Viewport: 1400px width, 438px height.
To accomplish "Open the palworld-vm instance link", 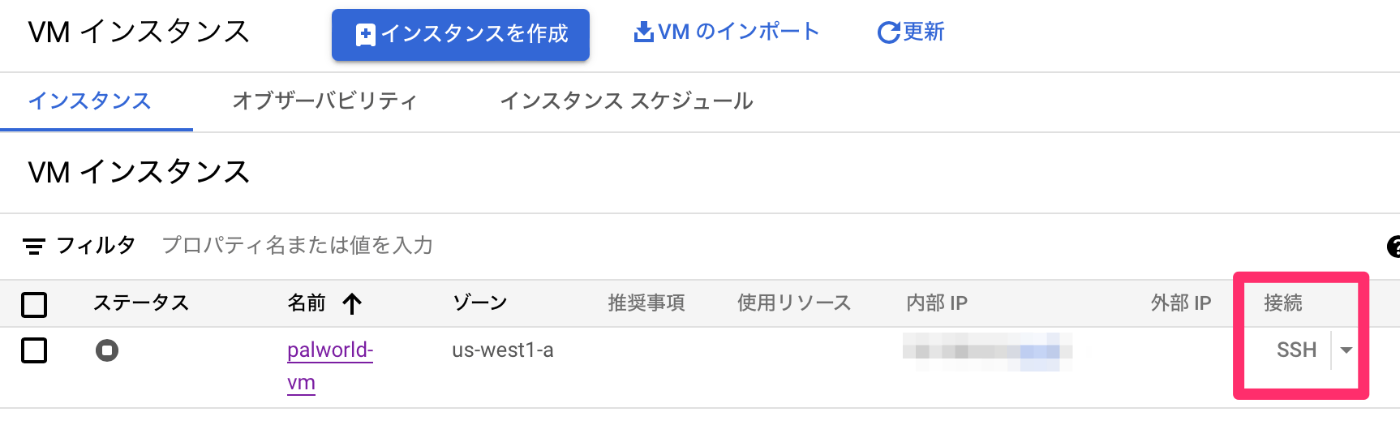I will (x=330, y=366).
